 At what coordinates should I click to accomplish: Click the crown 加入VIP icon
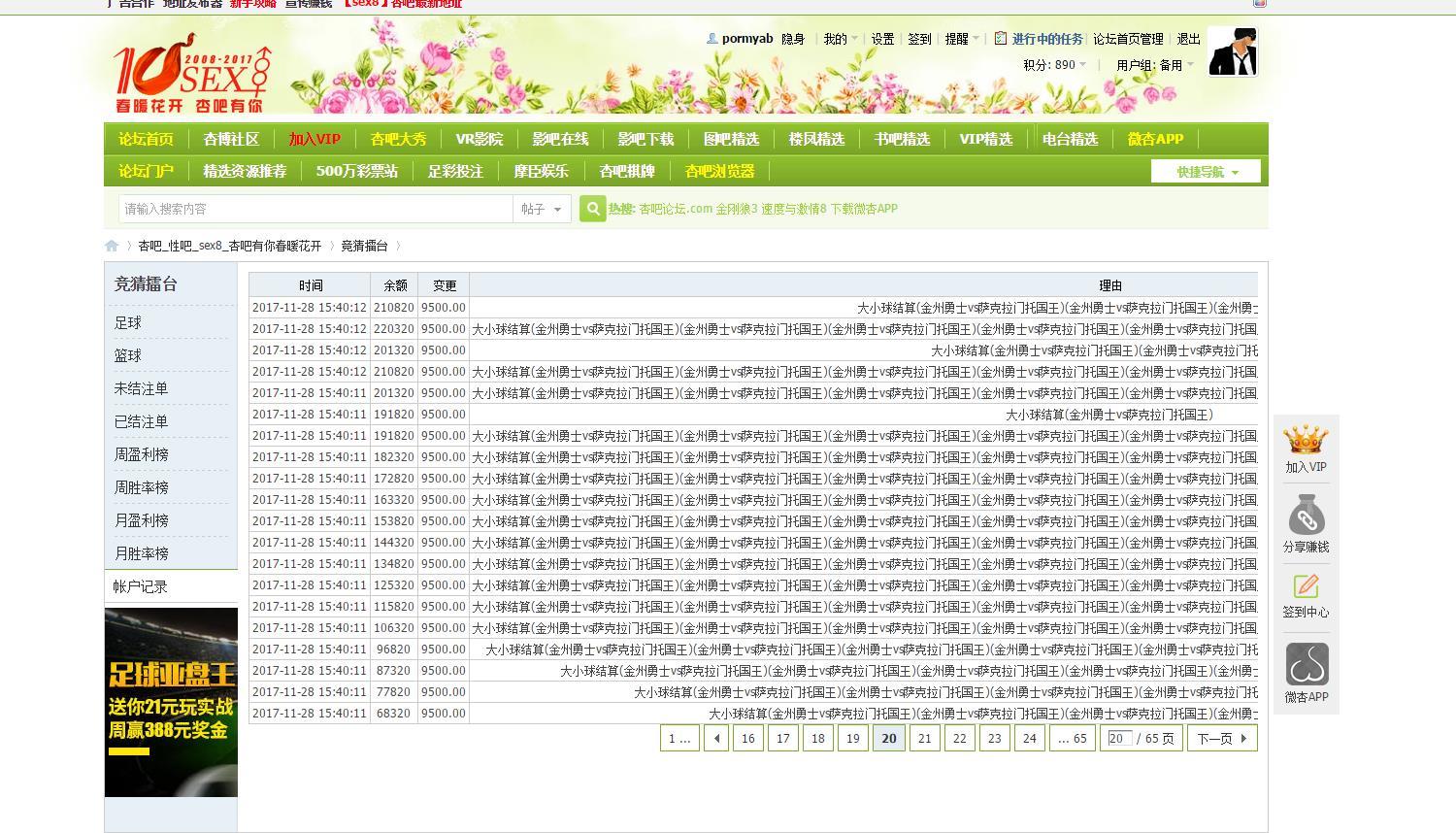click(x=1306, y=441)
